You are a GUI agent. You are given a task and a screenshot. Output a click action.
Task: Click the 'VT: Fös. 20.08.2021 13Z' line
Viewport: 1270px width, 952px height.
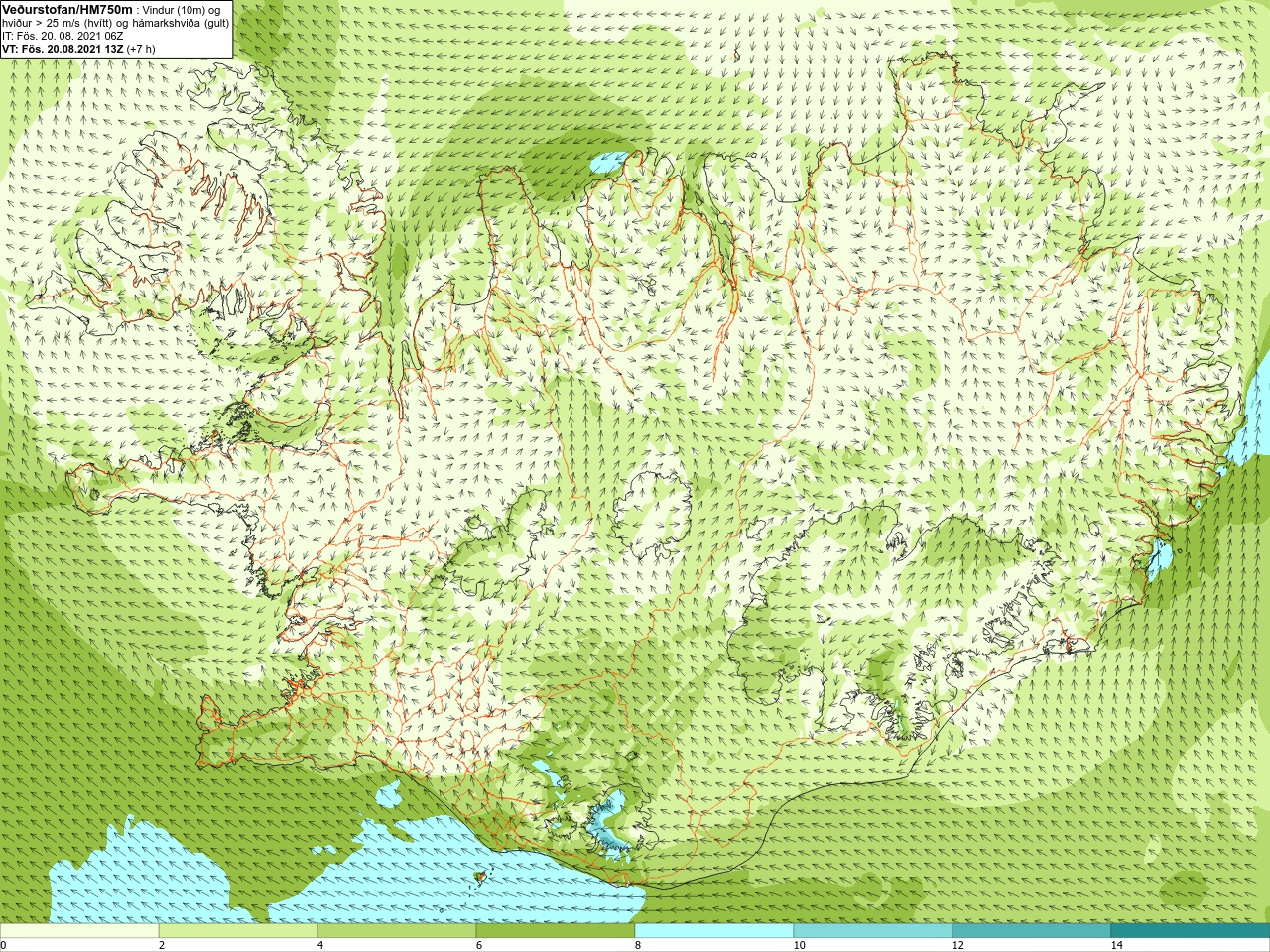coord(63,49)
